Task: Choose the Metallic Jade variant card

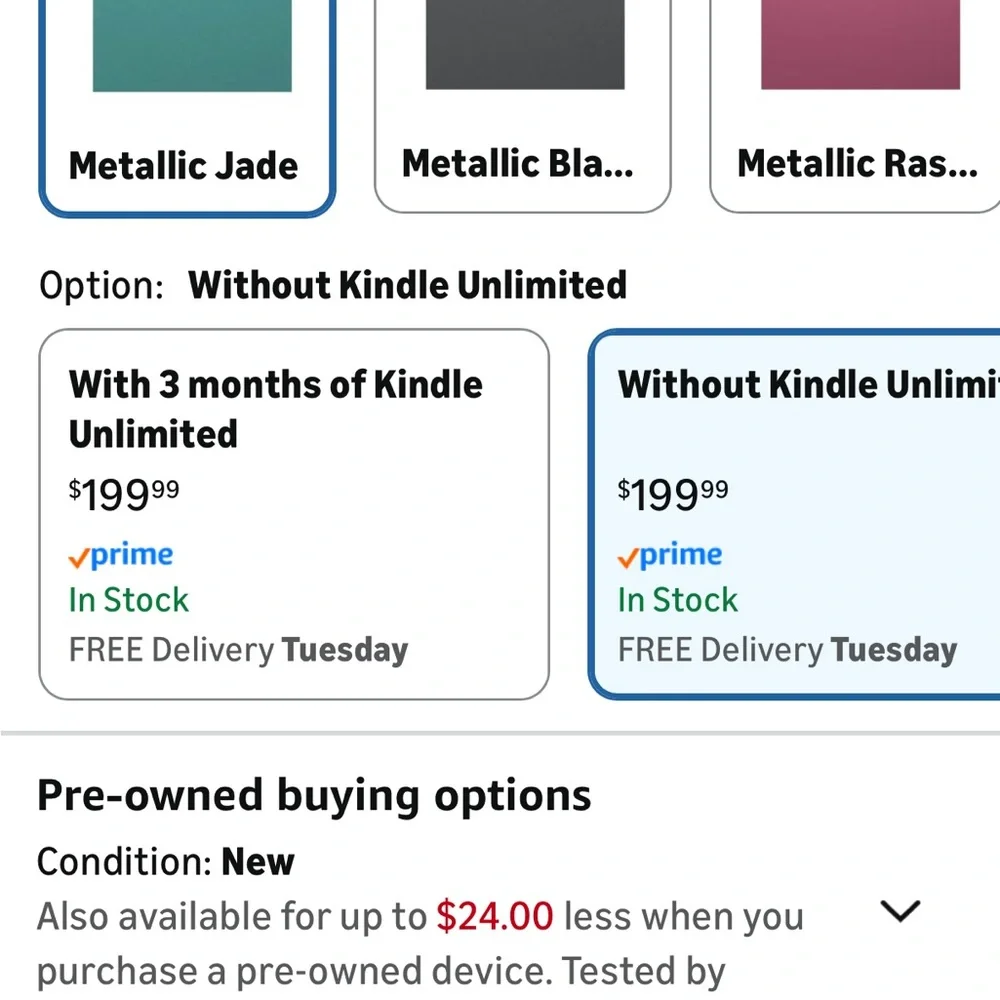Action: click(x=186, y=105)
